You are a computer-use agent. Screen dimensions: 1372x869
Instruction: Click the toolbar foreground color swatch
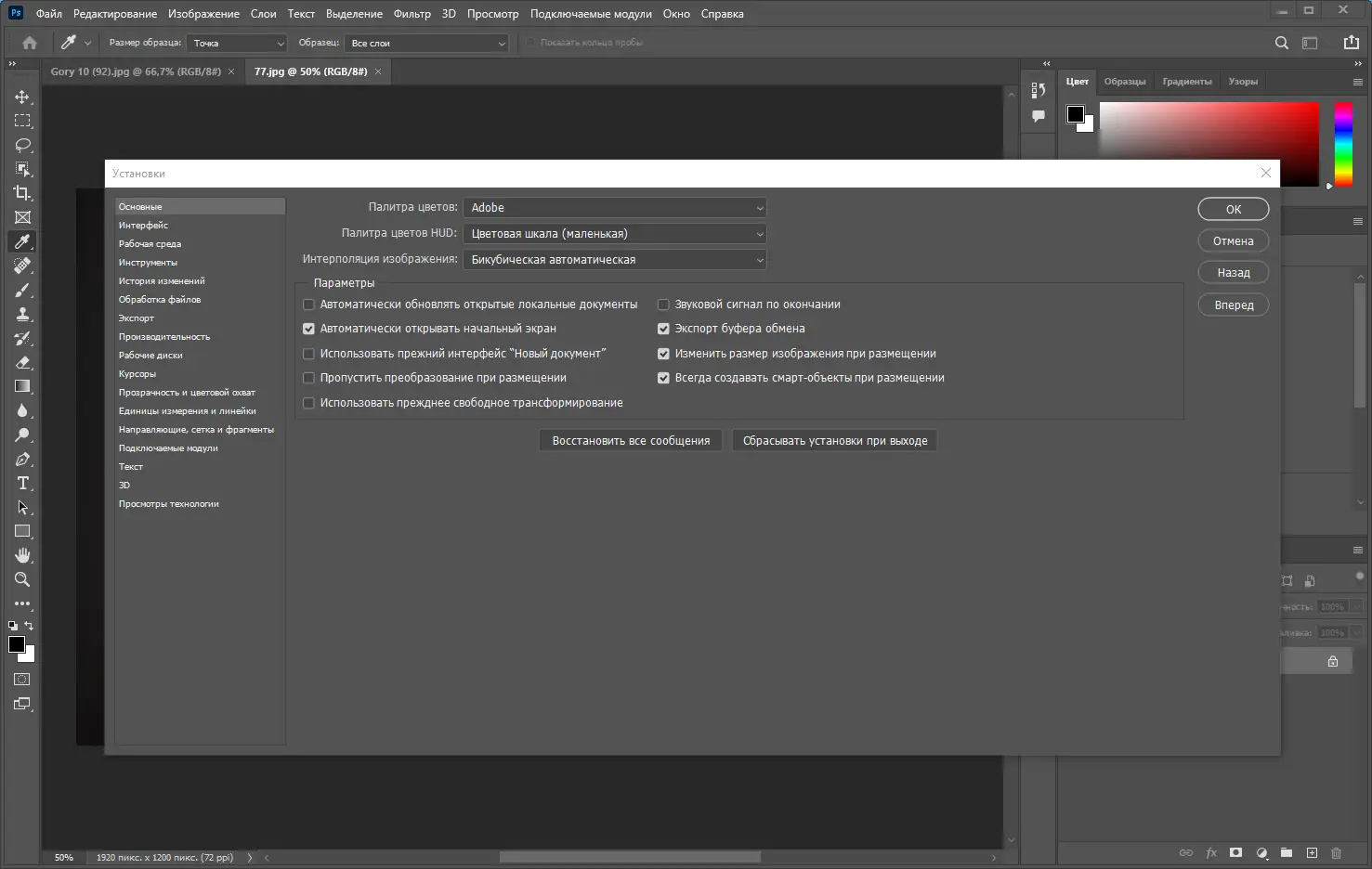tap(17, 644)
